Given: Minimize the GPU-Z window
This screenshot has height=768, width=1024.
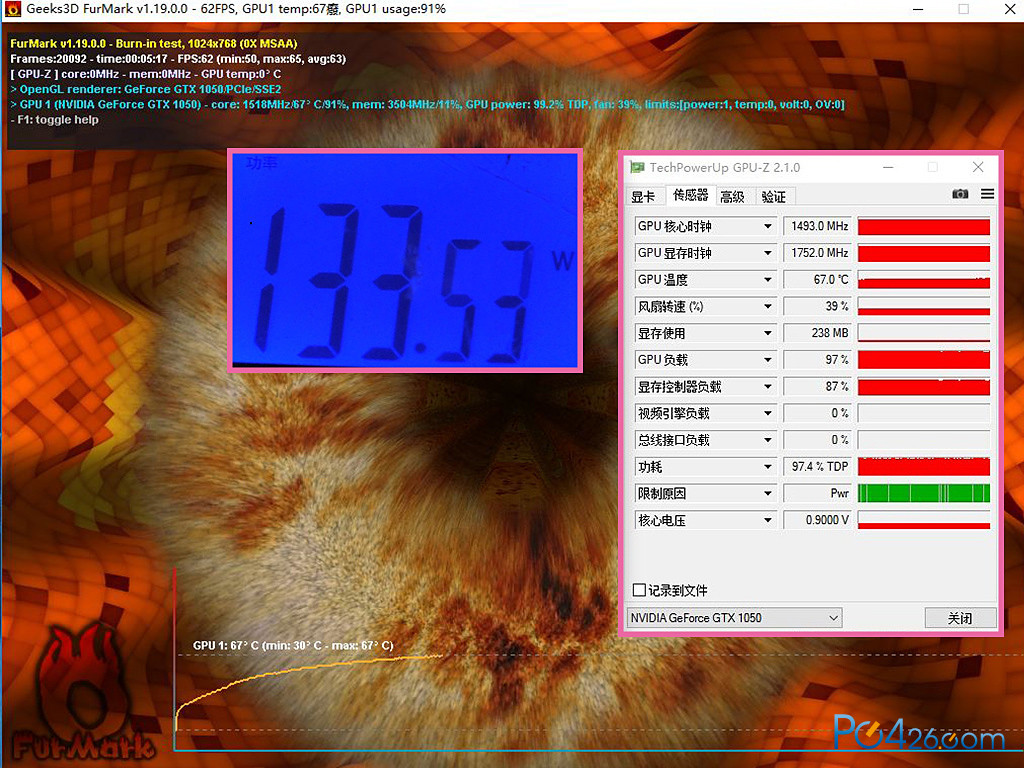Looking at the screenshot, I should pyautogui.click(x=888, y=167).
